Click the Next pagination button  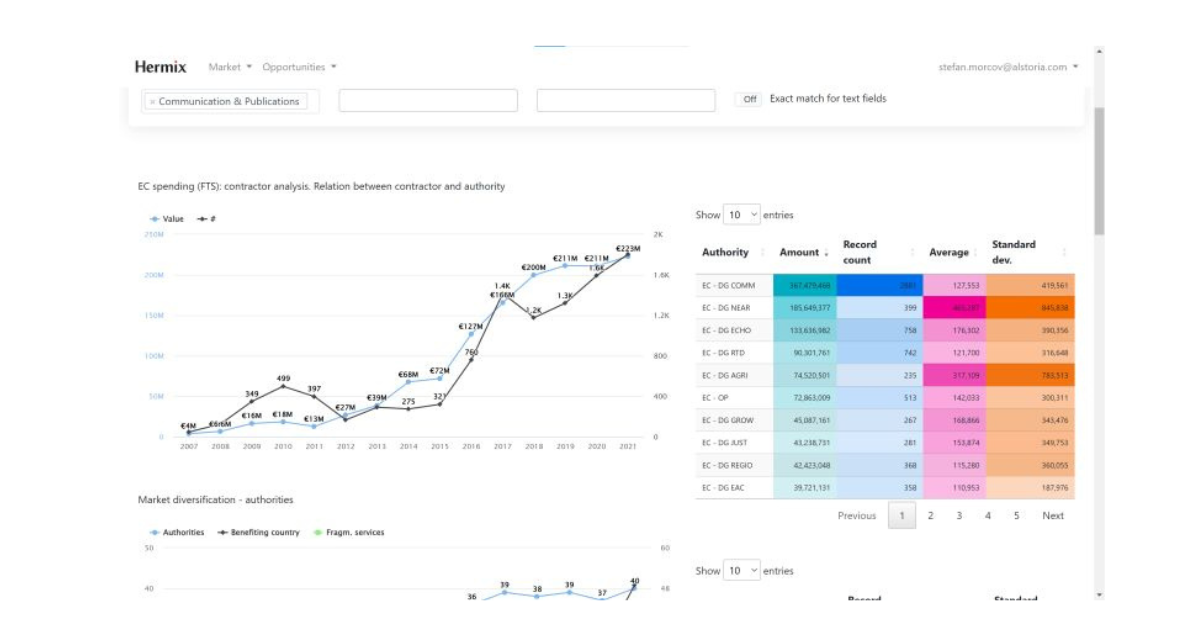point(1053,516)
